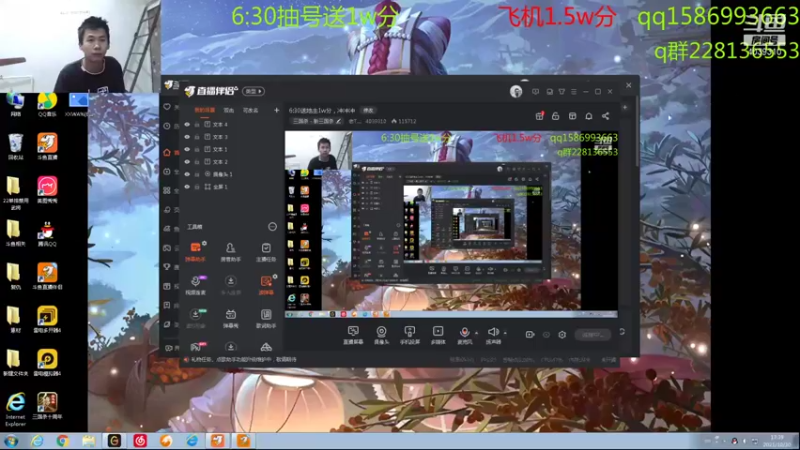
Task: Add a 摄像头 camera source from bottom bar
Action: tap(381, 335)
